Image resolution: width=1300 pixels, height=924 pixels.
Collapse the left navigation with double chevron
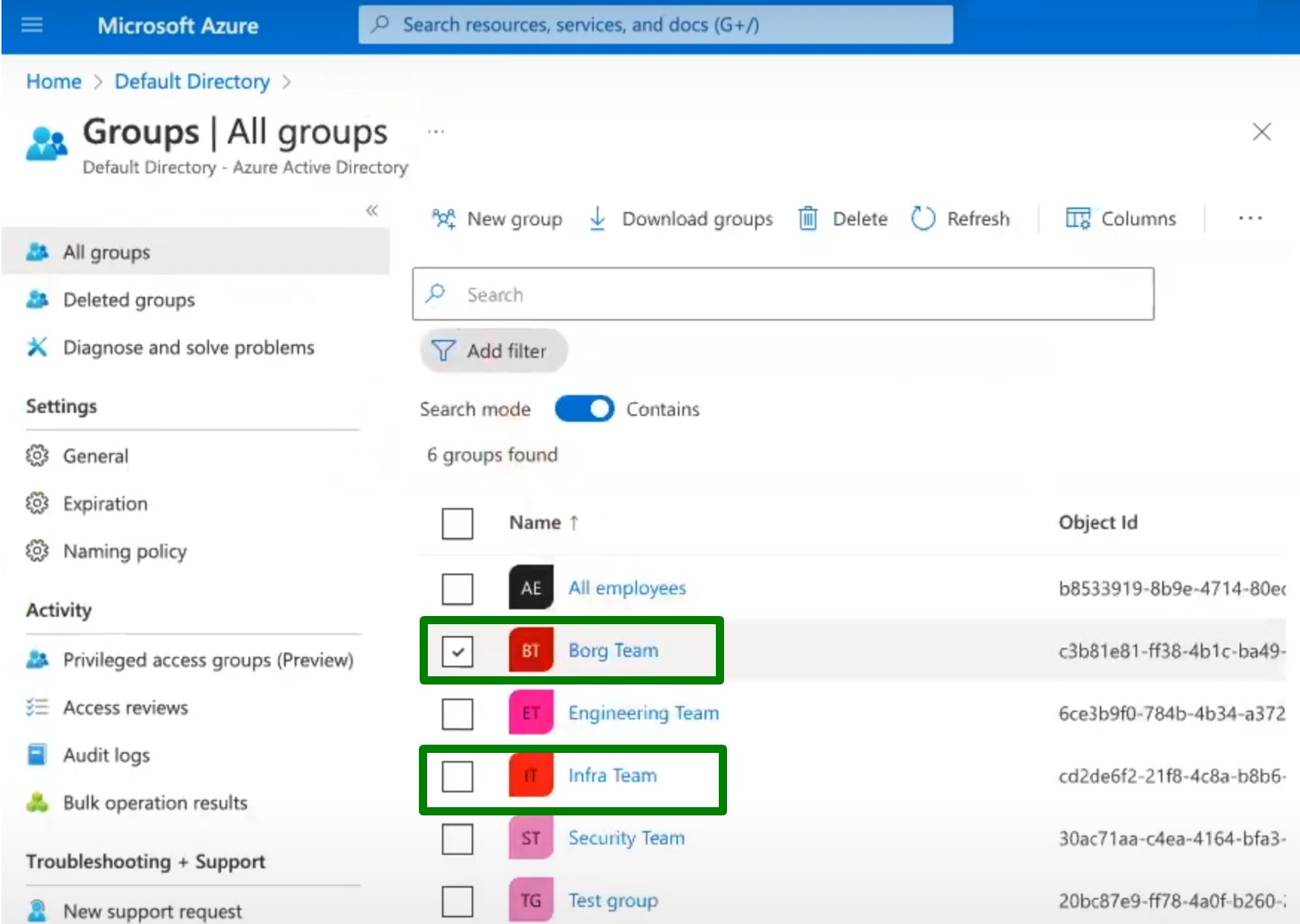coord(372,211)
